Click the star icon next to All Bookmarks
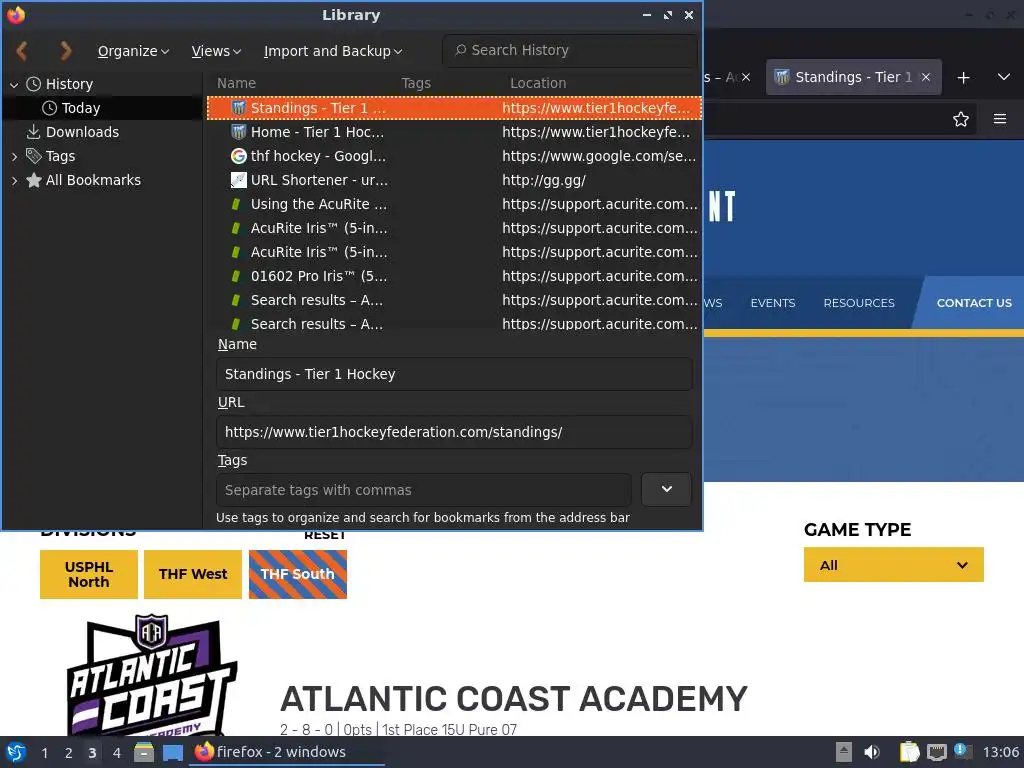 pyautogui.click(x=34, y=180)
